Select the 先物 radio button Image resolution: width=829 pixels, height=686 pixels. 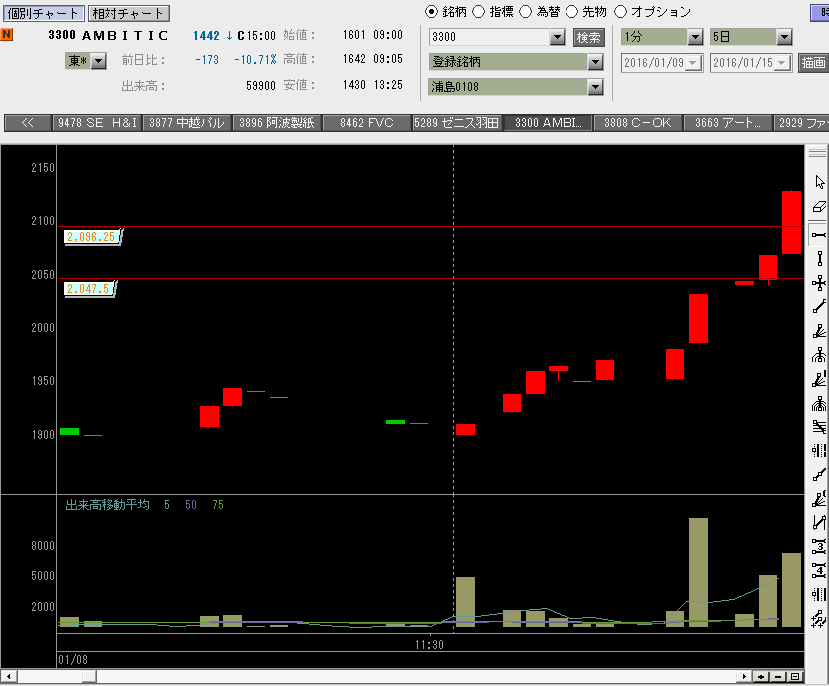click(x=572, y=12)
